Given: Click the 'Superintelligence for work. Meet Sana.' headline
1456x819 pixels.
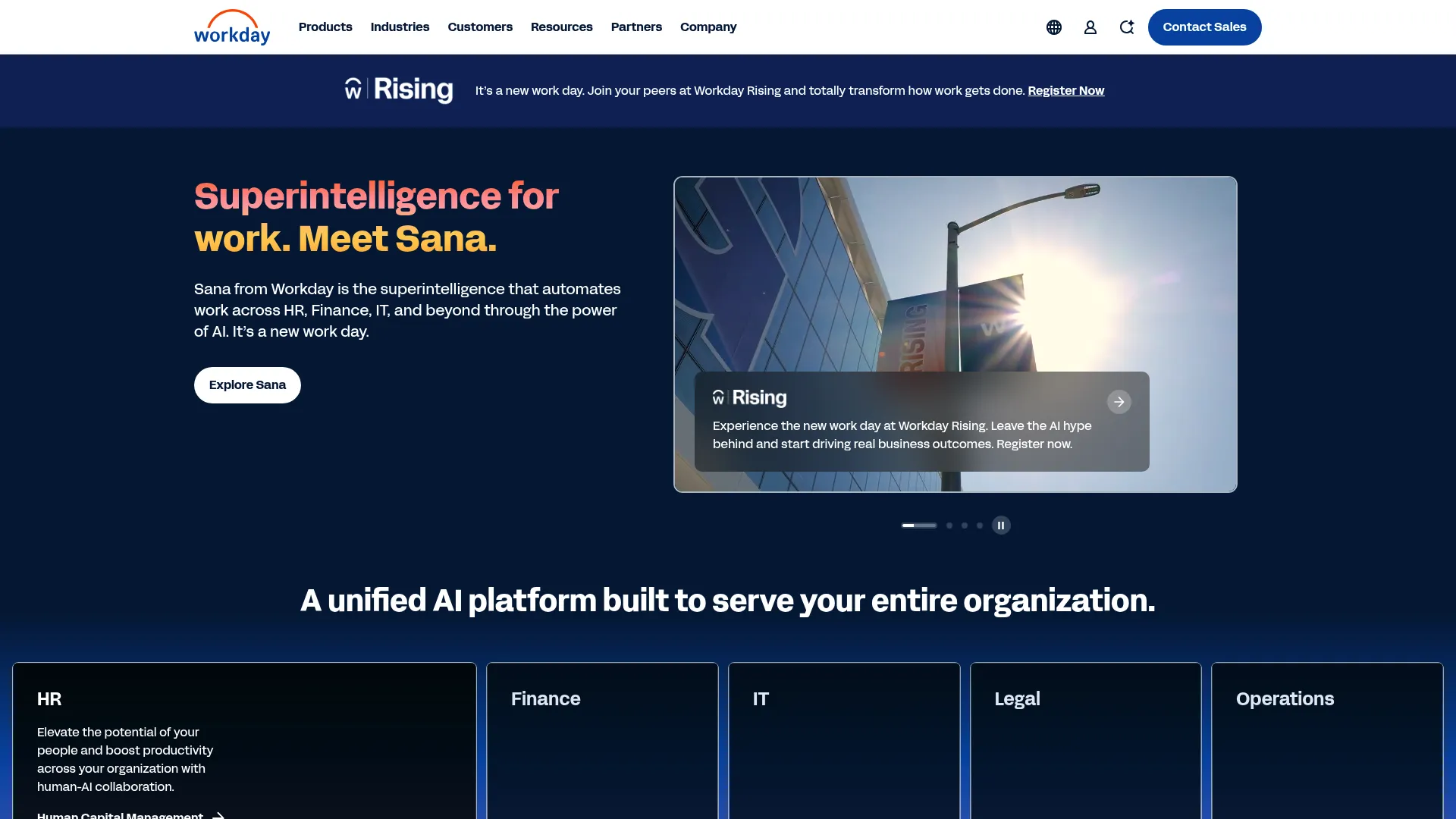Looking at the screenshot, I should [x=377, y=218].
